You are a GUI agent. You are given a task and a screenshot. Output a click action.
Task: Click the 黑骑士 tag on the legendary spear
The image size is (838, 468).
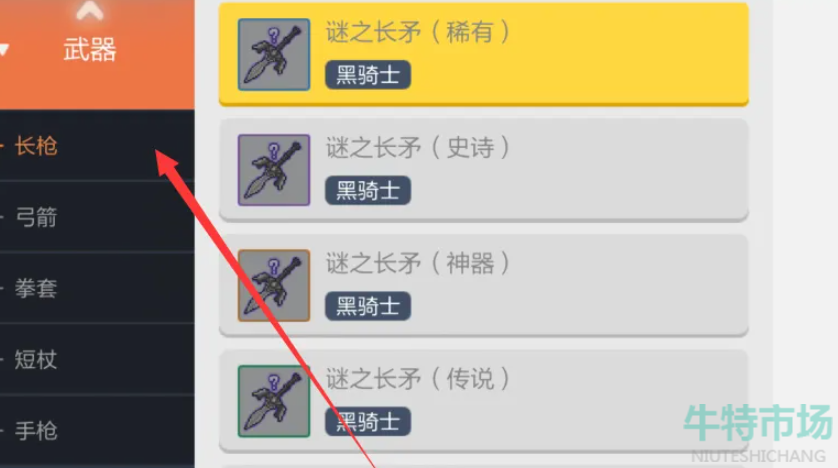[x=368, y=422]
